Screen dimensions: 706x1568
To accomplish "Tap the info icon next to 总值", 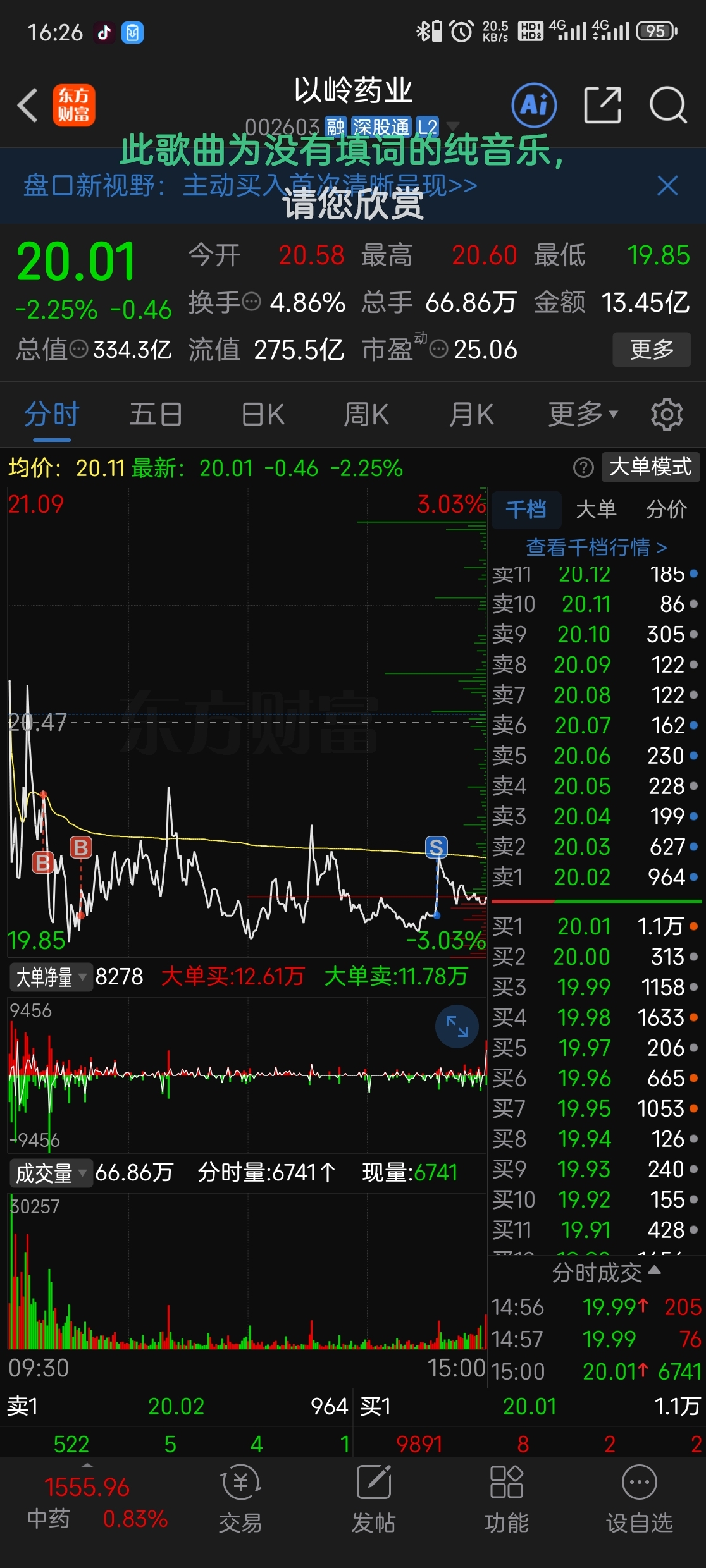I will pyautogui.click(x=78, y=348).
